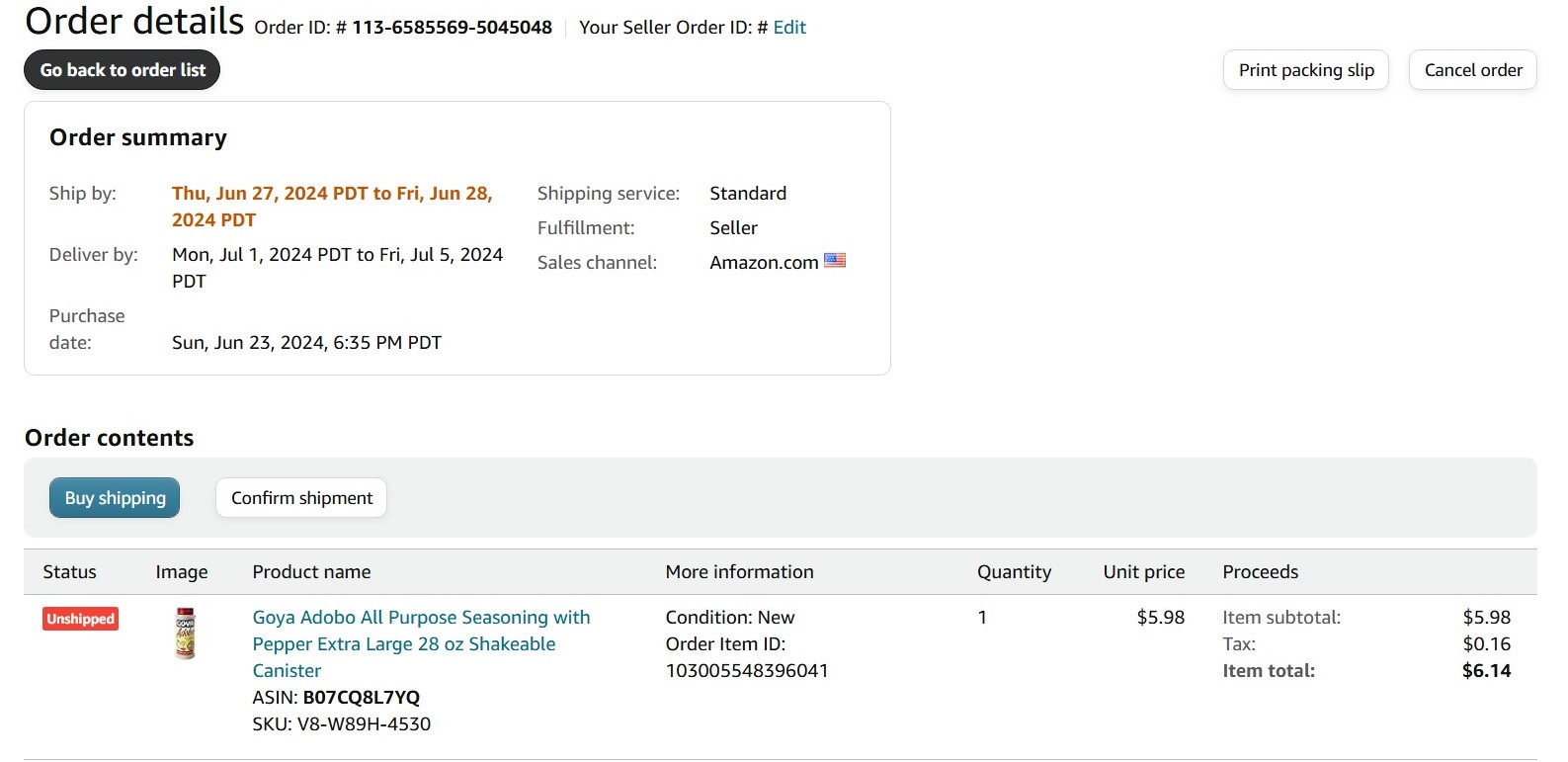
Task: Click the Order Item ID number
Action: click(747, 671)
